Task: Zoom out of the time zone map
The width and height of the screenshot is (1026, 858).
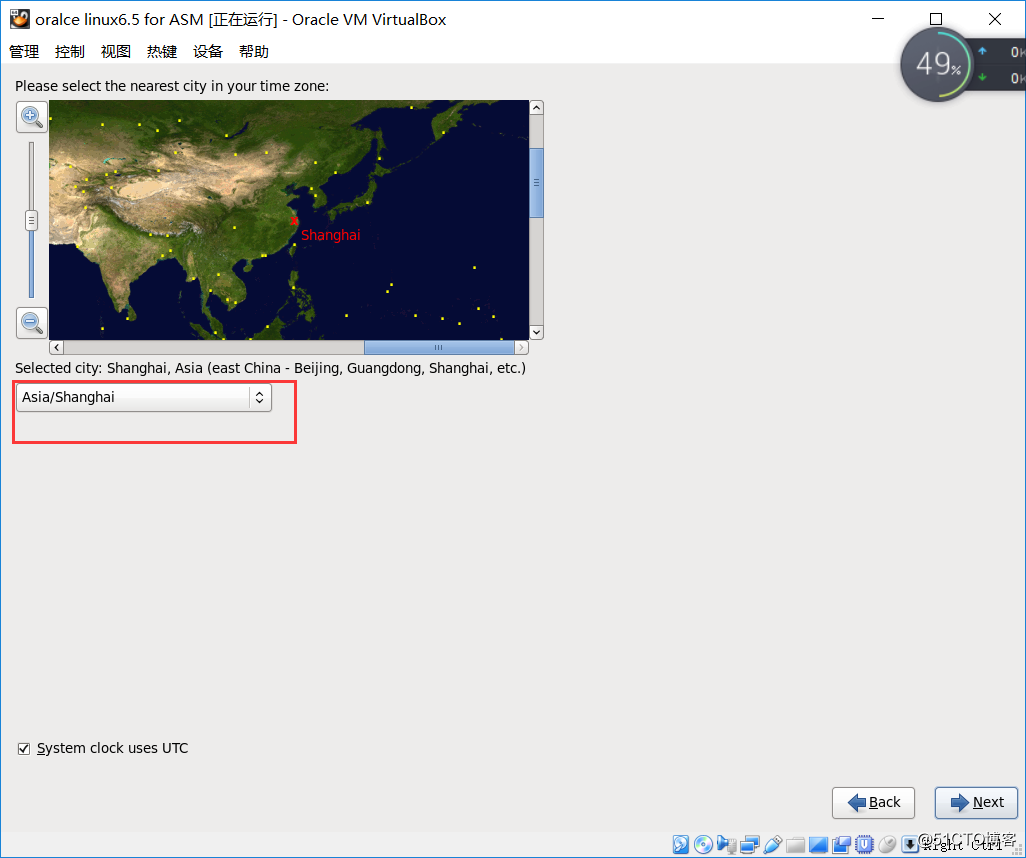Action: click(31, 322)
